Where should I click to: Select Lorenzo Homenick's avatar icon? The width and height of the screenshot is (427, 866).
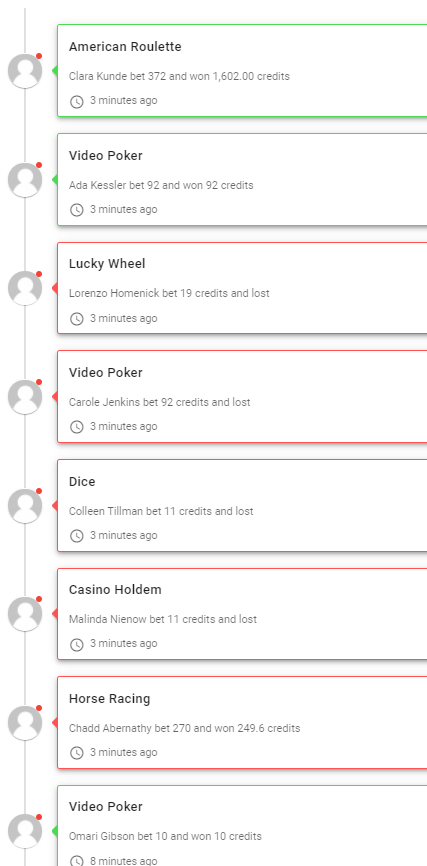click(25, 288)
